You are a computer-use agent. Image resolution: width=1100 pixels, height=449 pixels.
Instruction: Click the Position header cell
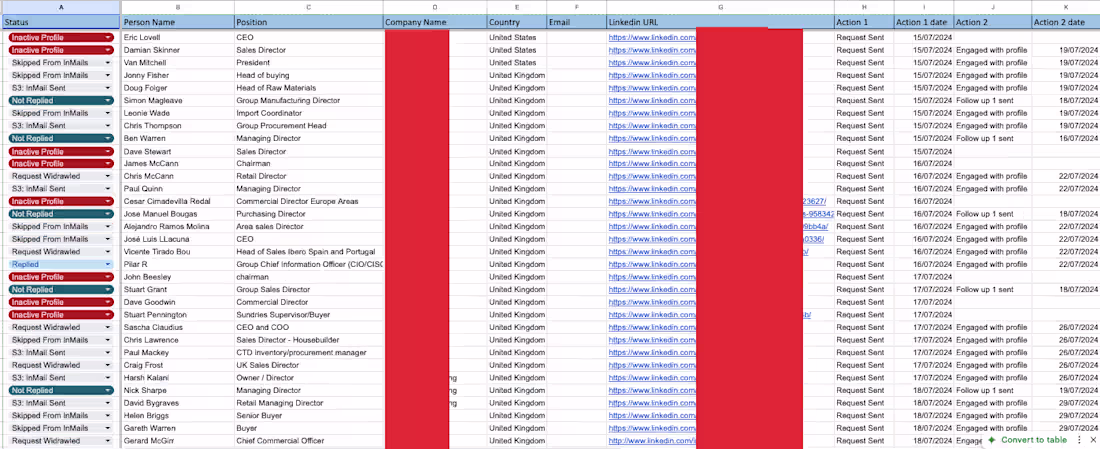(x=309, y=22)
